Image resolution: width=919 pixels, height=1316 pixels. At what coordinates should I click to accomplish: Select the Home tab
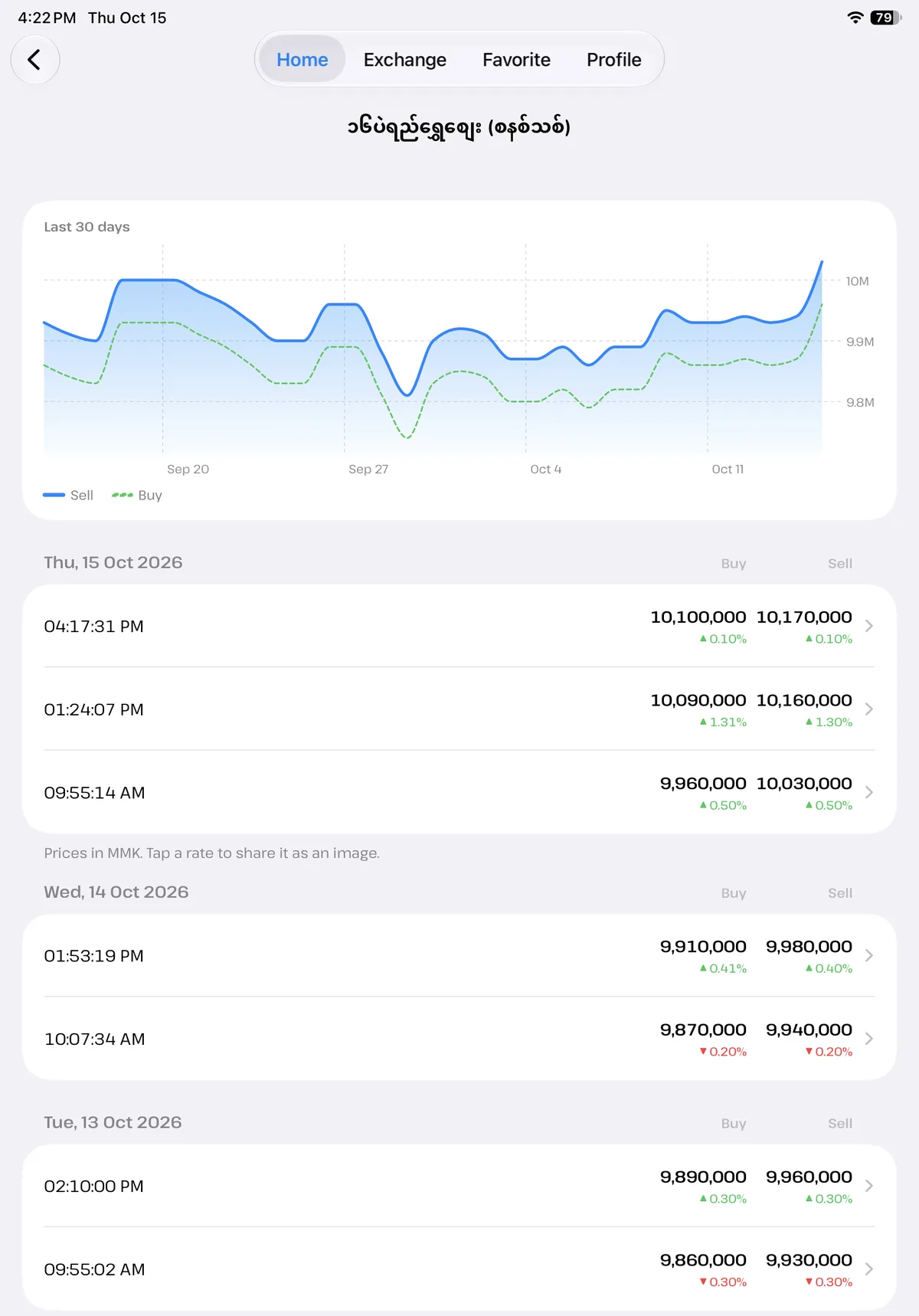[303, 60]
